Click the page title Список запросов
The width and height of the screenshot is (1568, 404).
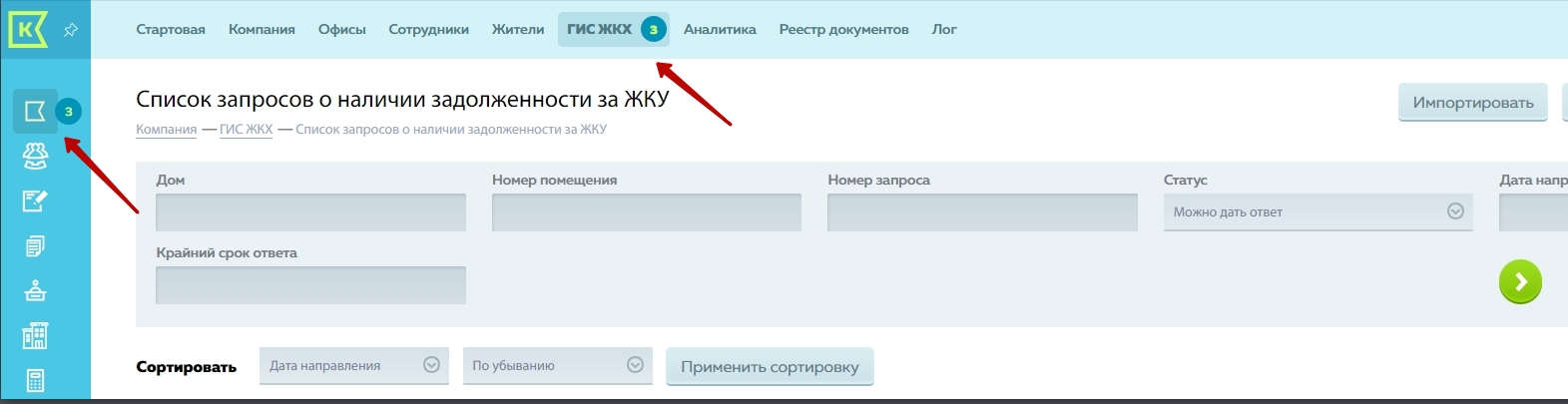(402, 99)
